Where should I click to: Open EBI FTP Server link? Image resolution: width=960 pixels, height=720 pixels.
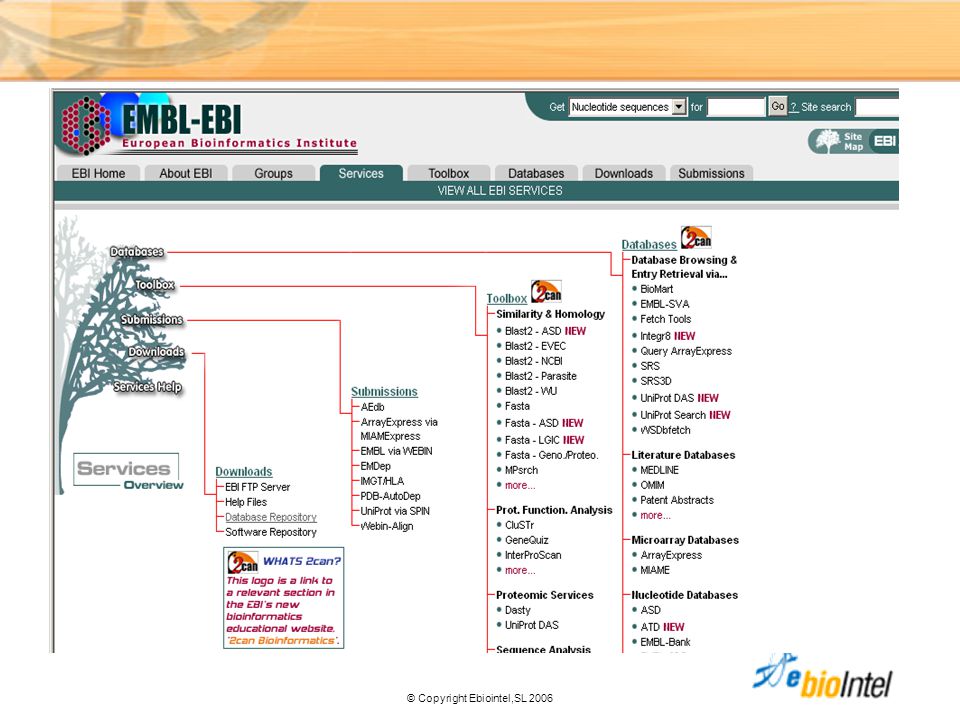[x=258, y=487]
